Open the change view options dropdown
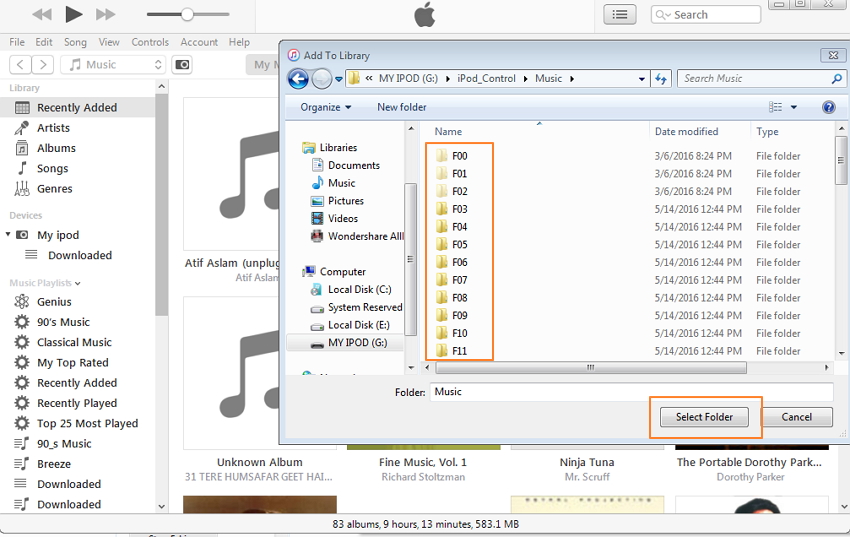This screenshot has width=850, height=537. 794,107
